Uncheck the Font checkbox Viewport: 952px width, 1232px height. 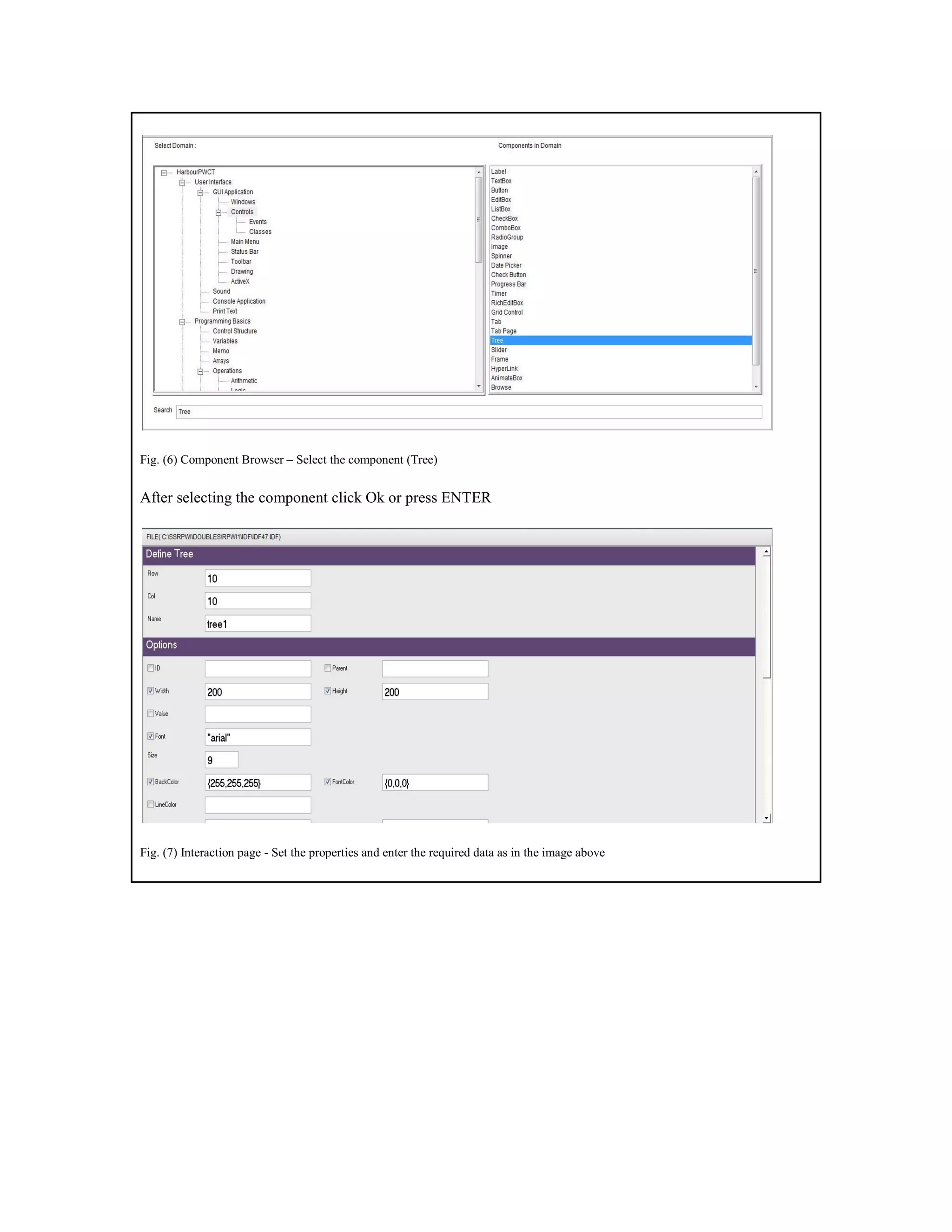[x=151, y=736]
